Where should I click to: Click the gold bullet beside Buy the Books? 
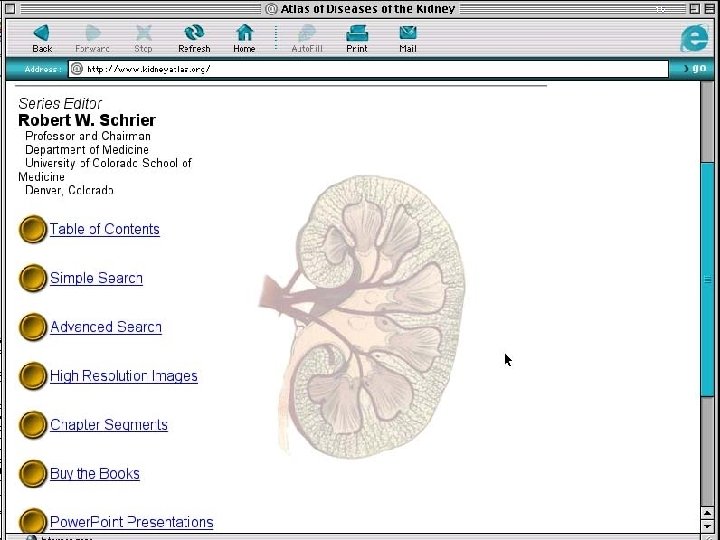click(x=33, y=473)
